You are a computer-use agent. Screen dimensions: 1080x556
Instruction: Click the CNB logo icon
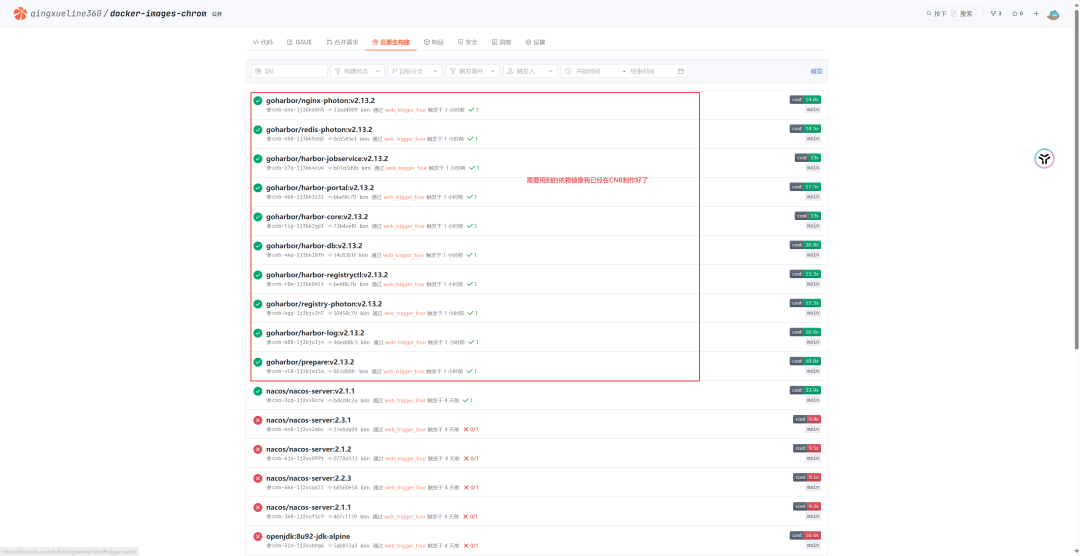point(20,13)
